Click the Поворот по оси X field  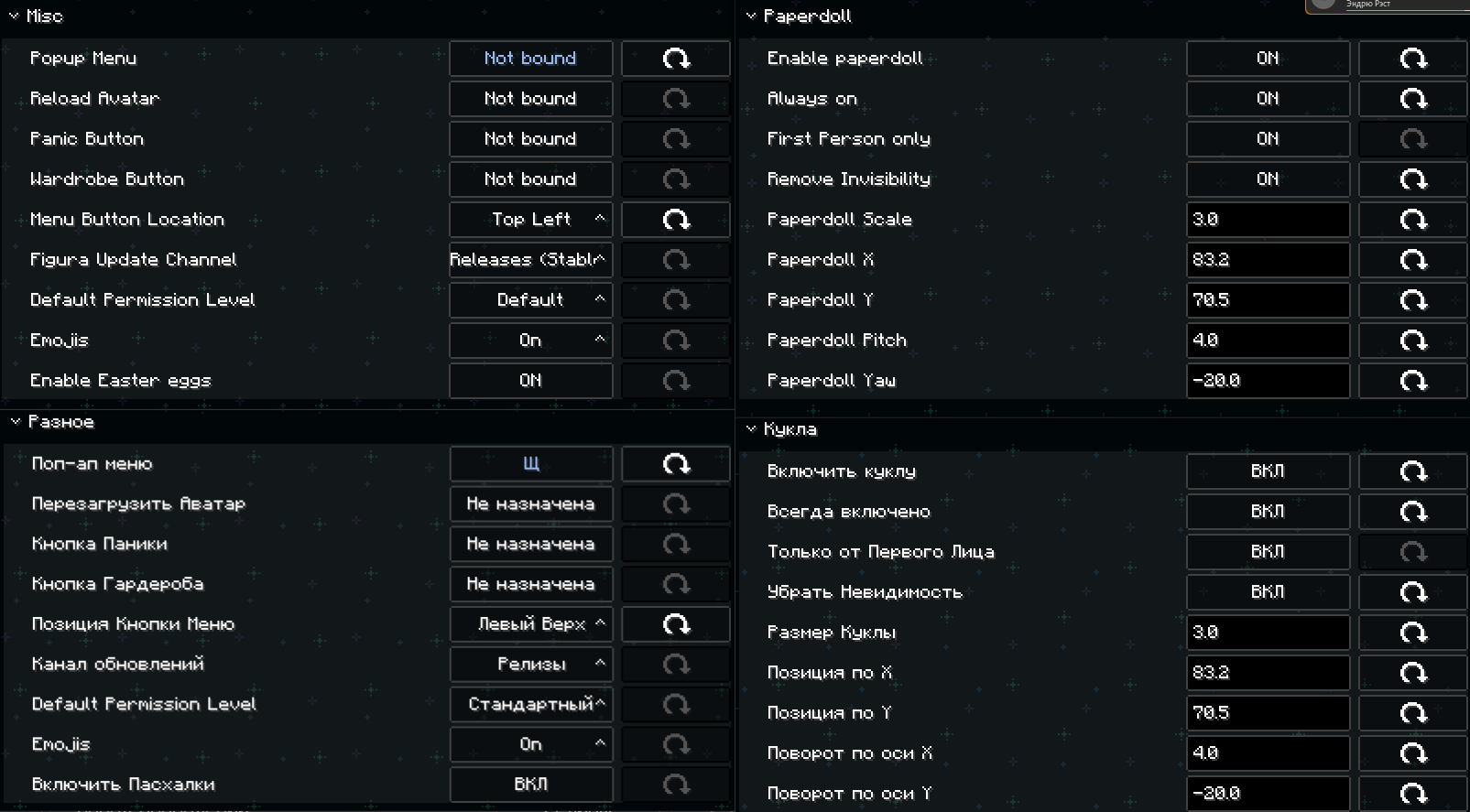coord(1268,753)
